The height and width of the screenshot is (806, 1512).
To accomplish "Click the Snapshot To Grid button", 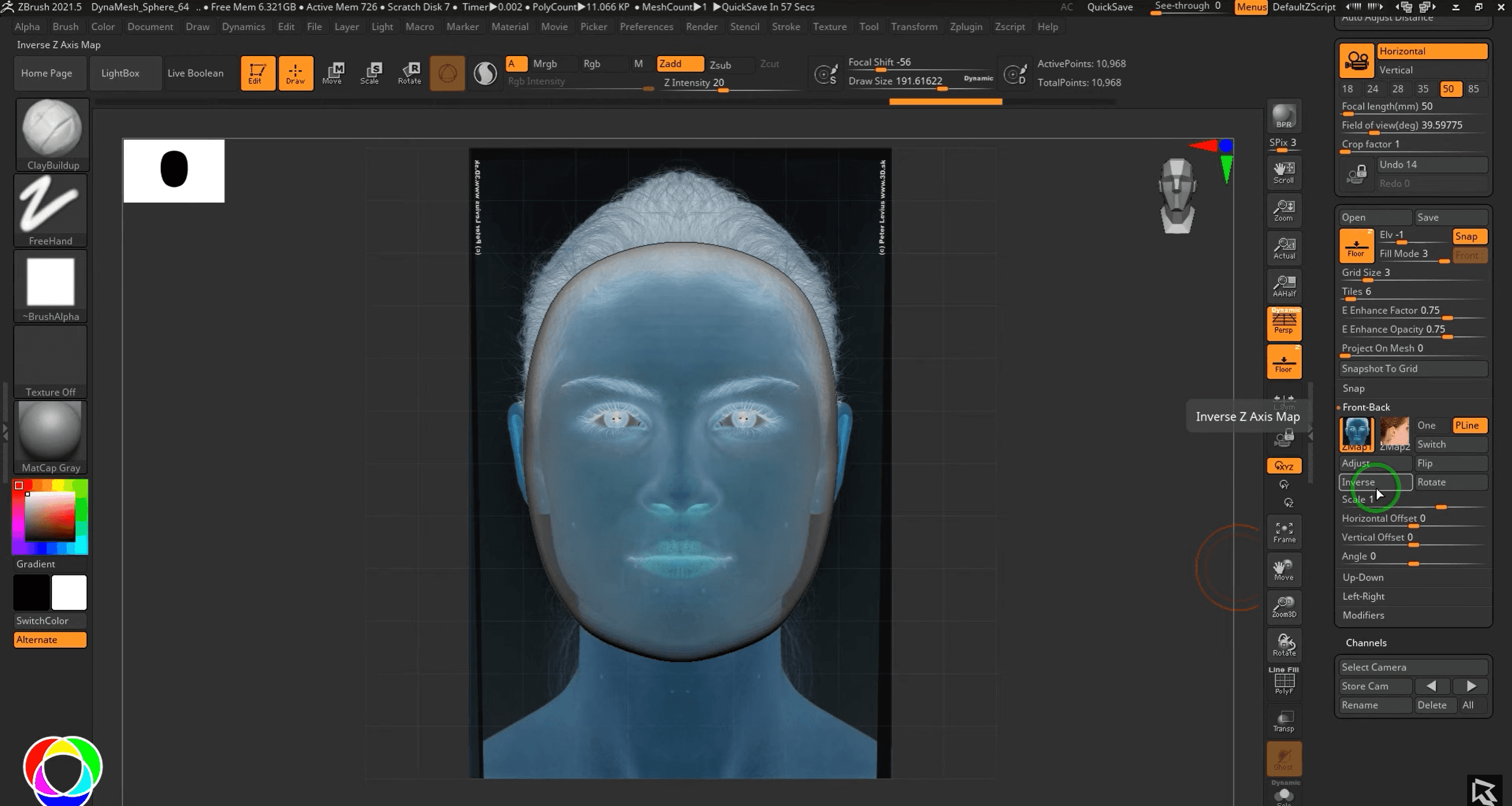I will tap(1412, 368).
